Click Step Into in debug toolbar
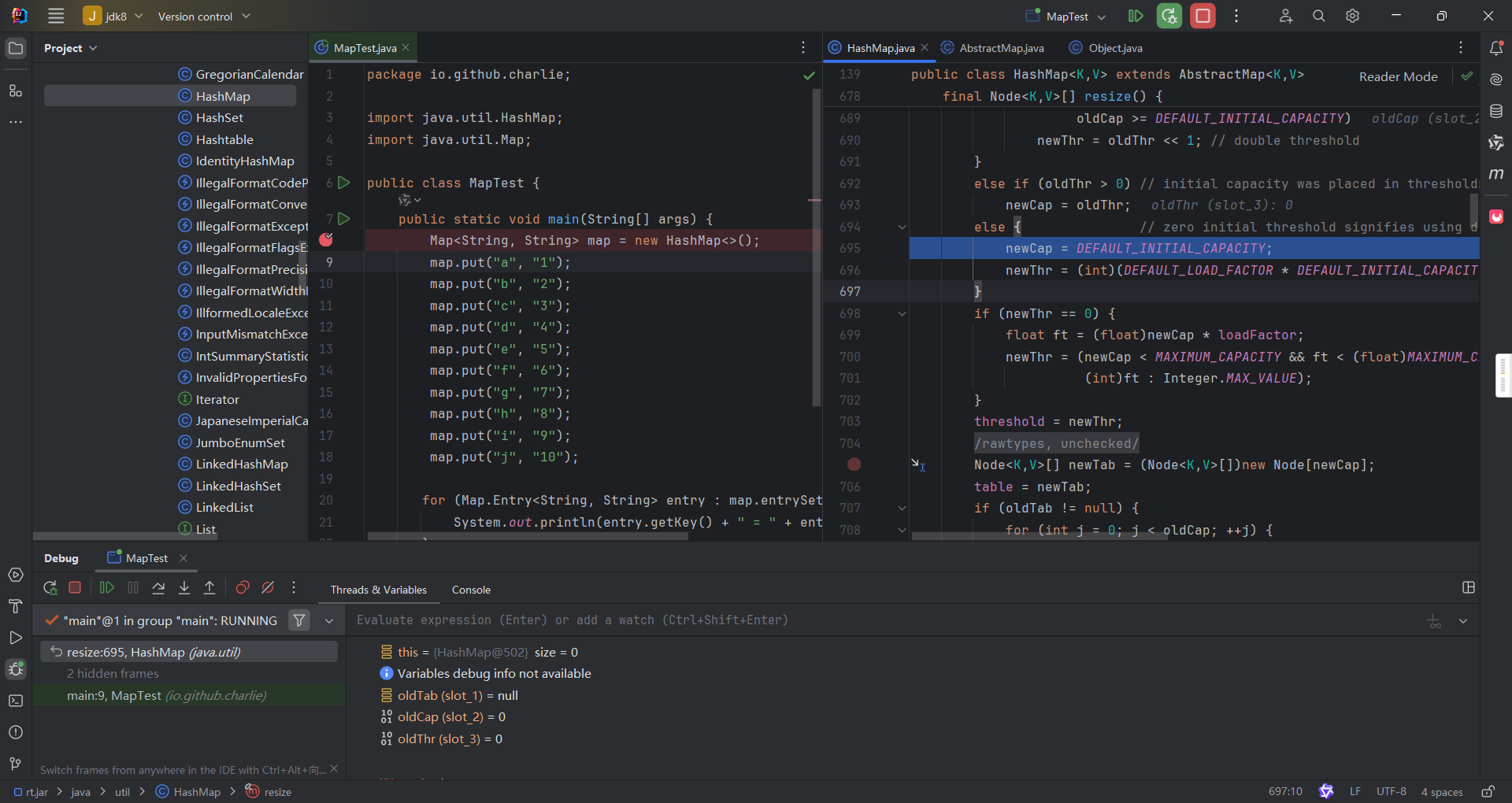The height and width of the screenshot is (803, 1512). coord(184,587)
